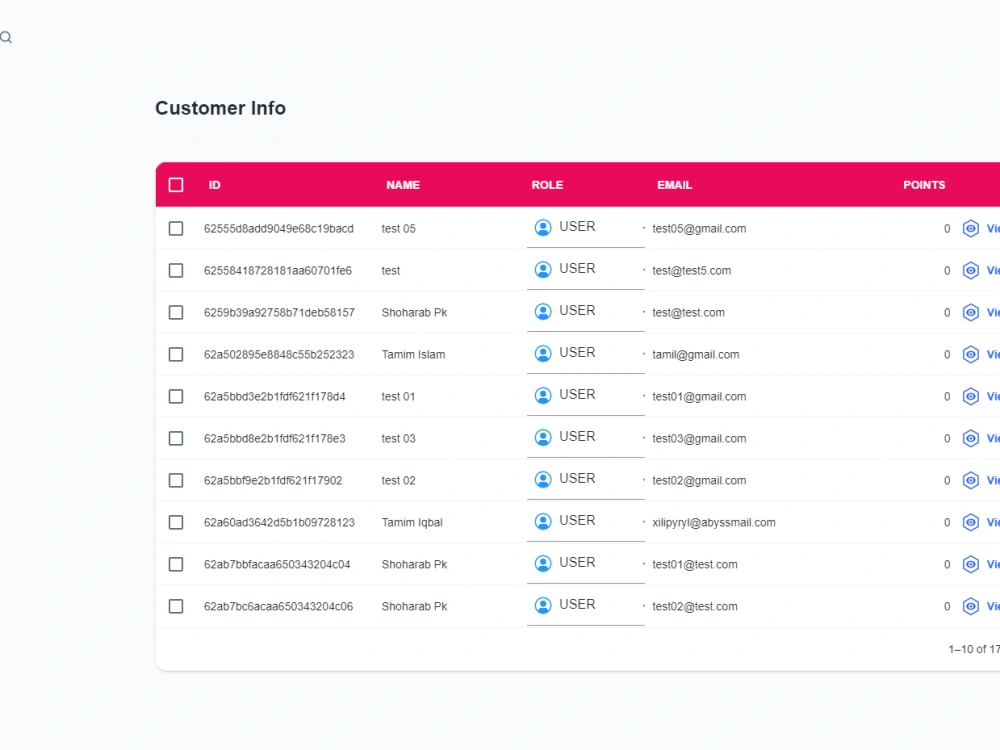1000x750 pixels.
Task: Click email test@test5.com
Action: click(691, 270)
